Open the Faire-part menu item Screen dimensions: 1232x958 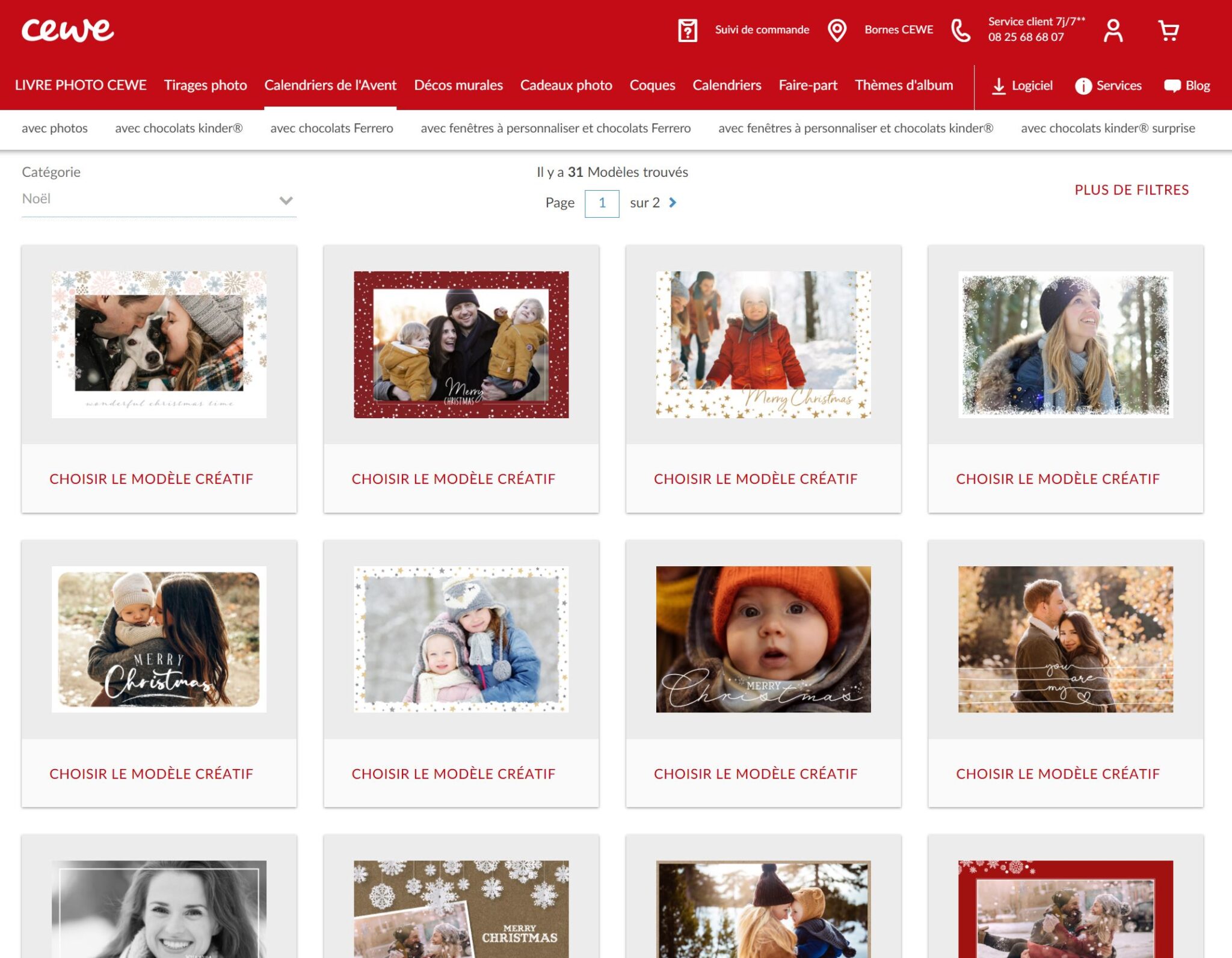tap(807, 85)
